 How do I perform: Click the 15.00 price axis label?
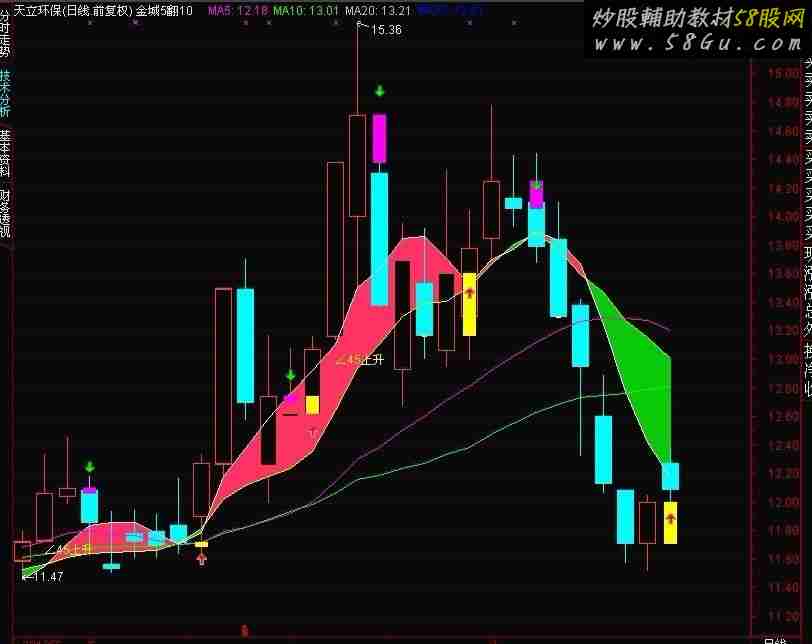point(782,74)
